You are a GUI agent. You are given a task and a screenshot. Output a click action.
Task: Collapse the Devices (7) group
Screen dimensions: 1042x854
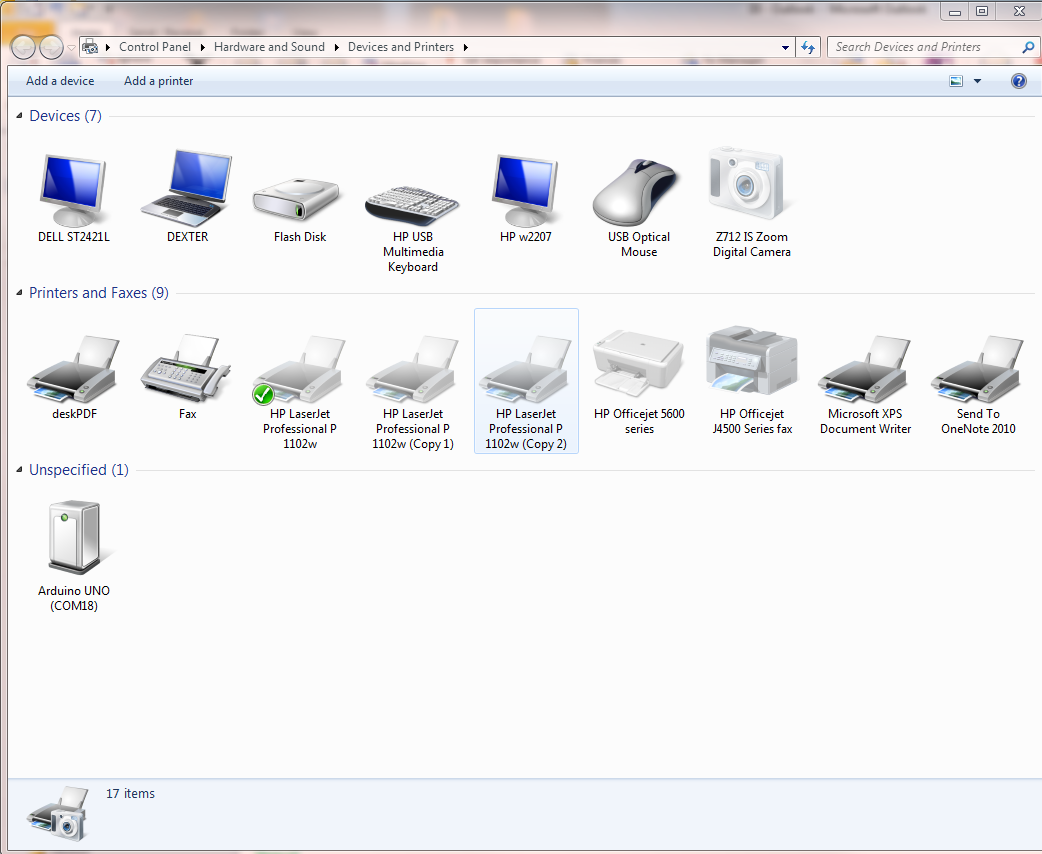click(19, 116)
